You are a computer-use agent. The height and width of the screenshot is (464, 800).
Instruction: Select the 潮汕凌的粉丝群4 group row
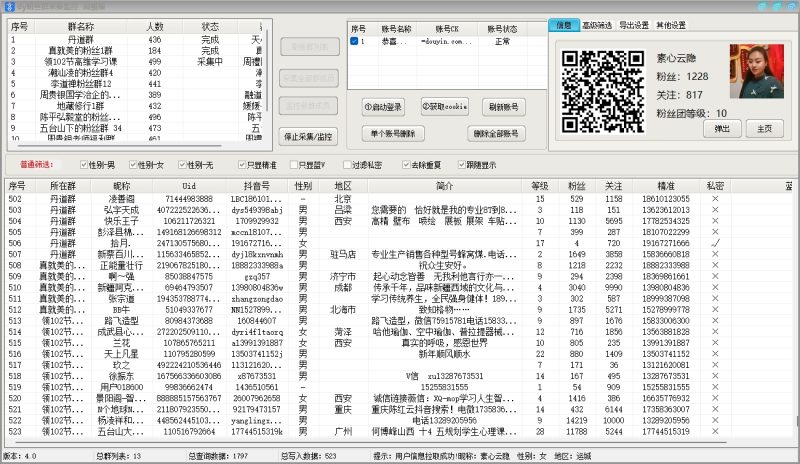tap(136, 72)
